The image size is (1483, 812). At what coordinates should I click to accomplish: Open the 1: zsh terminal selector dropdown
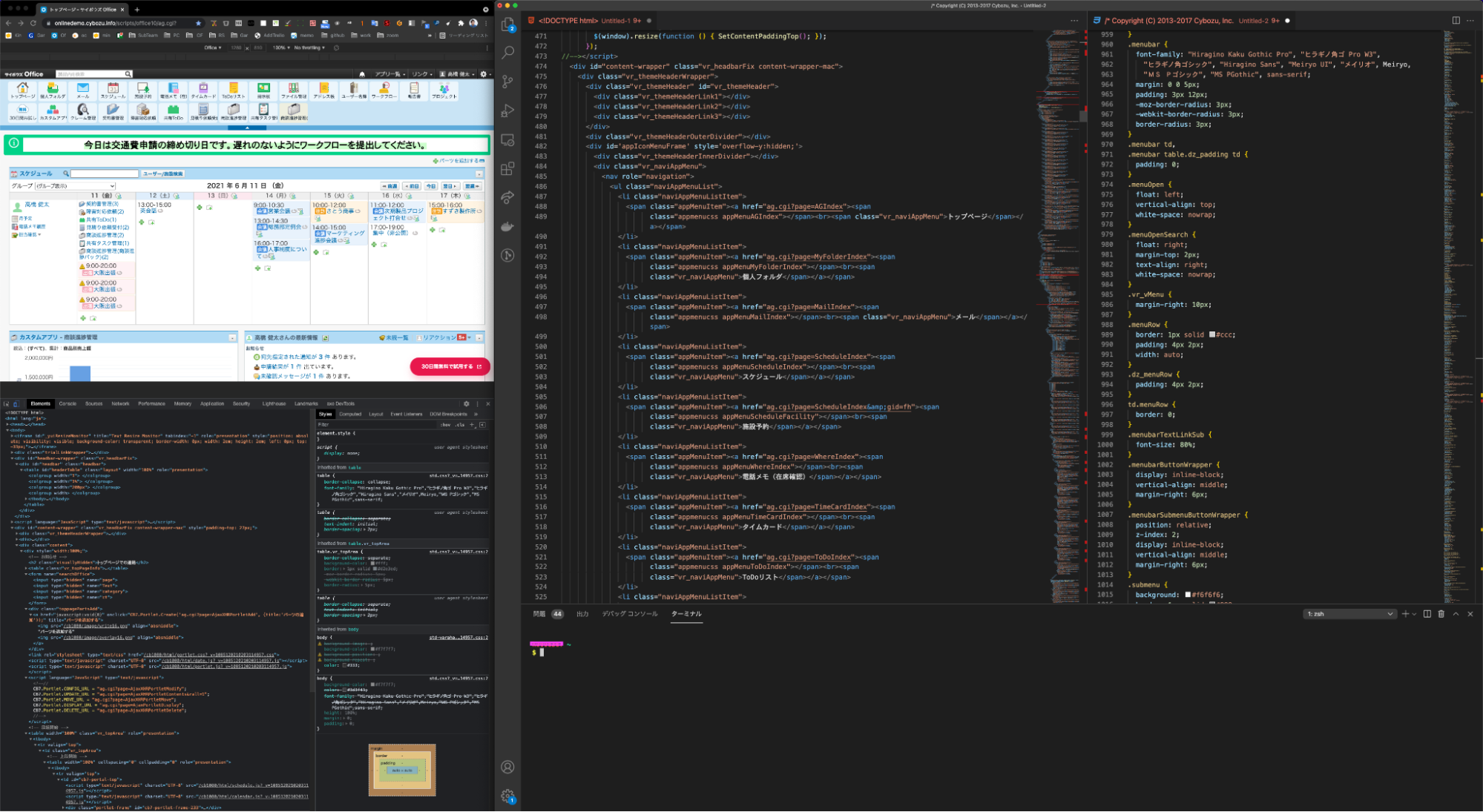pyautogui.click(x=1349, y=614)
